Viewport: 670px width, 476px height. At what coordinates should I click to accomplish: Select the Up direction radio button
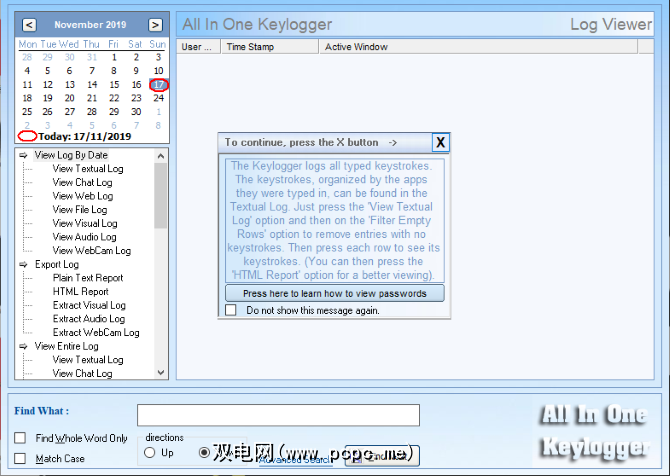[x=150, y=452]
